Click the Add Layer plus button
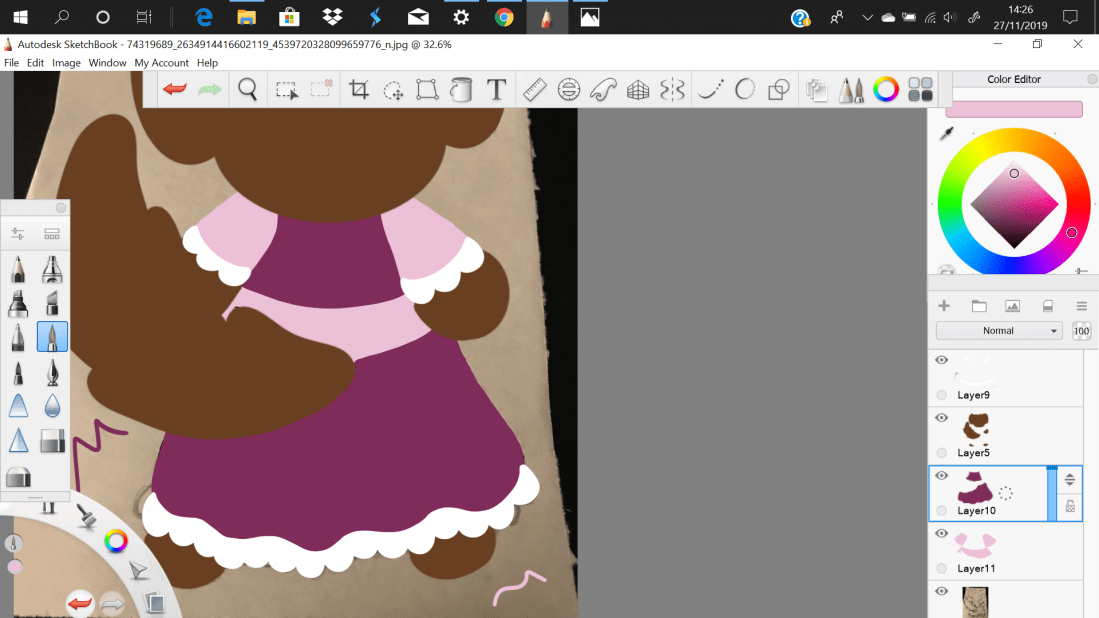Viewport: 1099px width, 618px height. [x=944, y=306]
